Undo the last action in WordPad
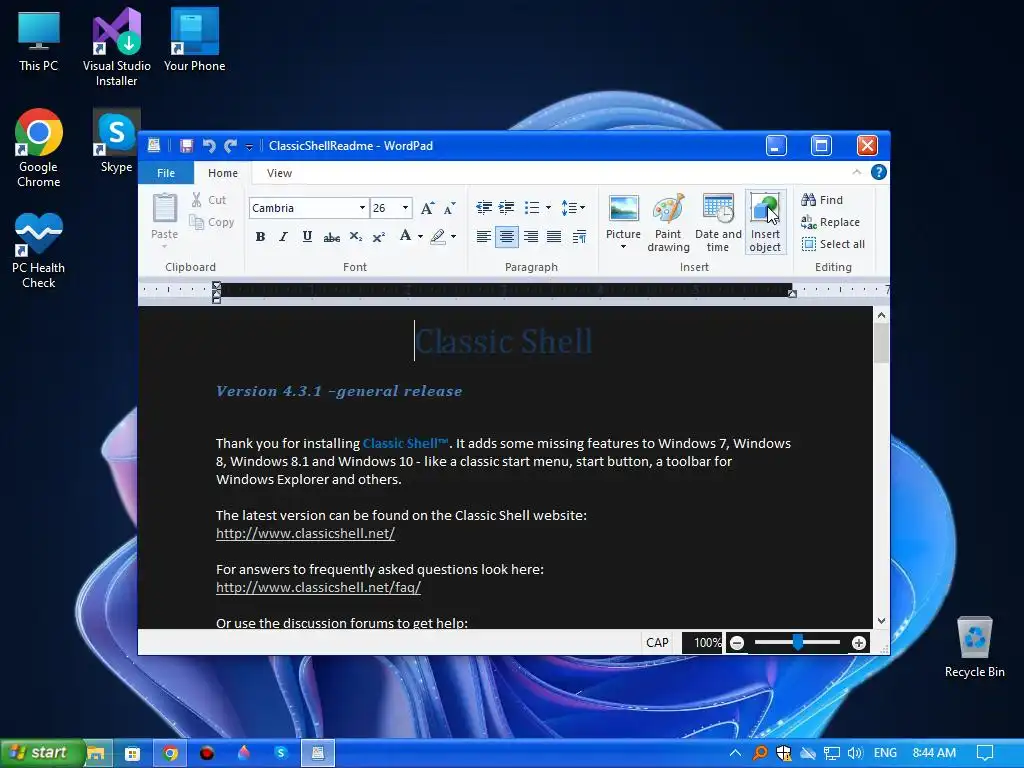This screenshot has width=1024, height=768. 208,146
